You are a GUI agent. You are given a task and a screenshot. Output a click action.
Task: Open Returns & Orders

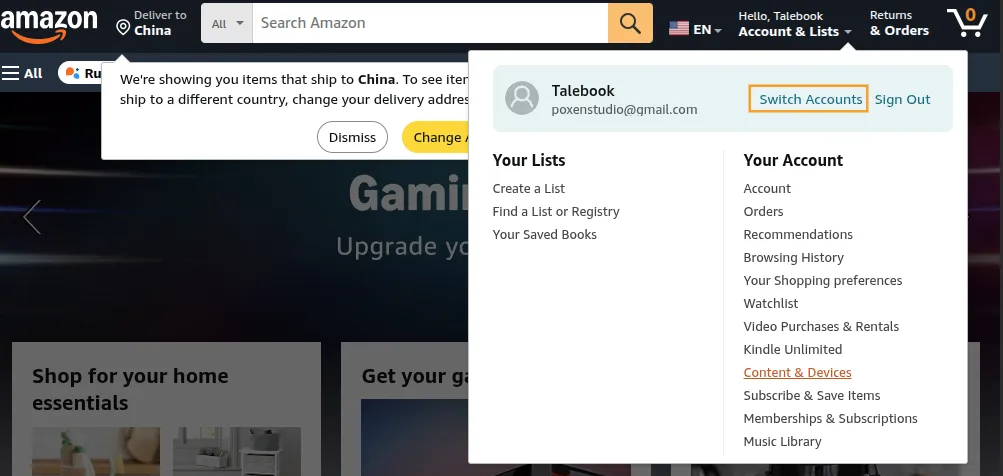coord(899,23)
